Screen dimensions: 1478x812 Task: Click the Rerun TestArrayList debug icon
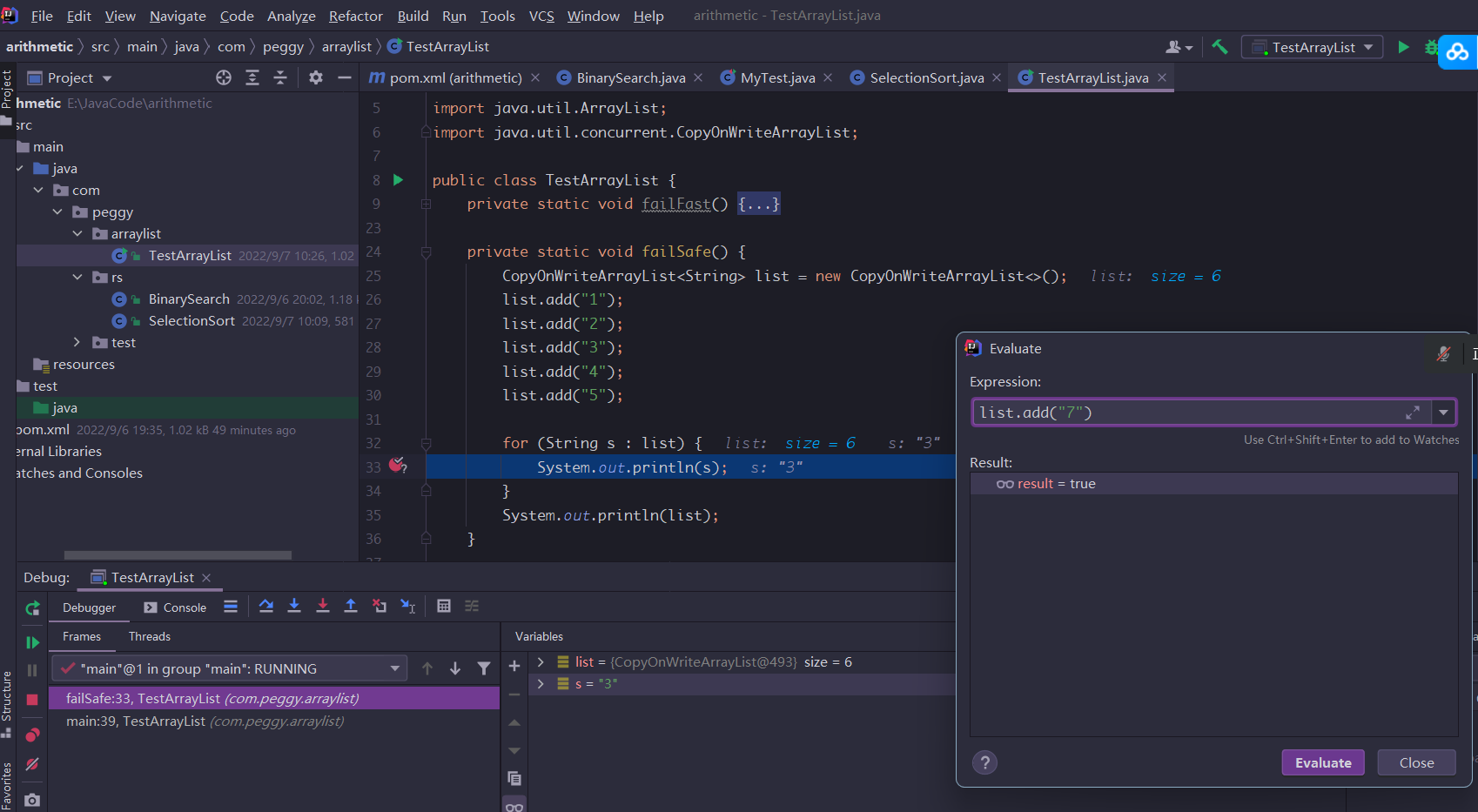point(32,608)
